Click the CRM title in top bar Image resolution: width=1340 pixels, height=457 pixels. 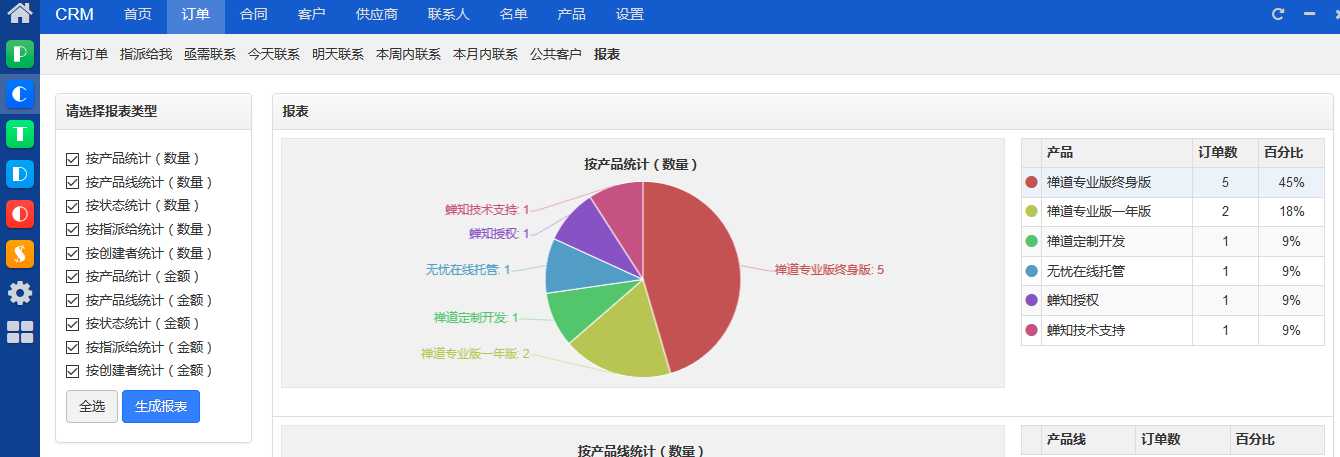tap(75, 15)
